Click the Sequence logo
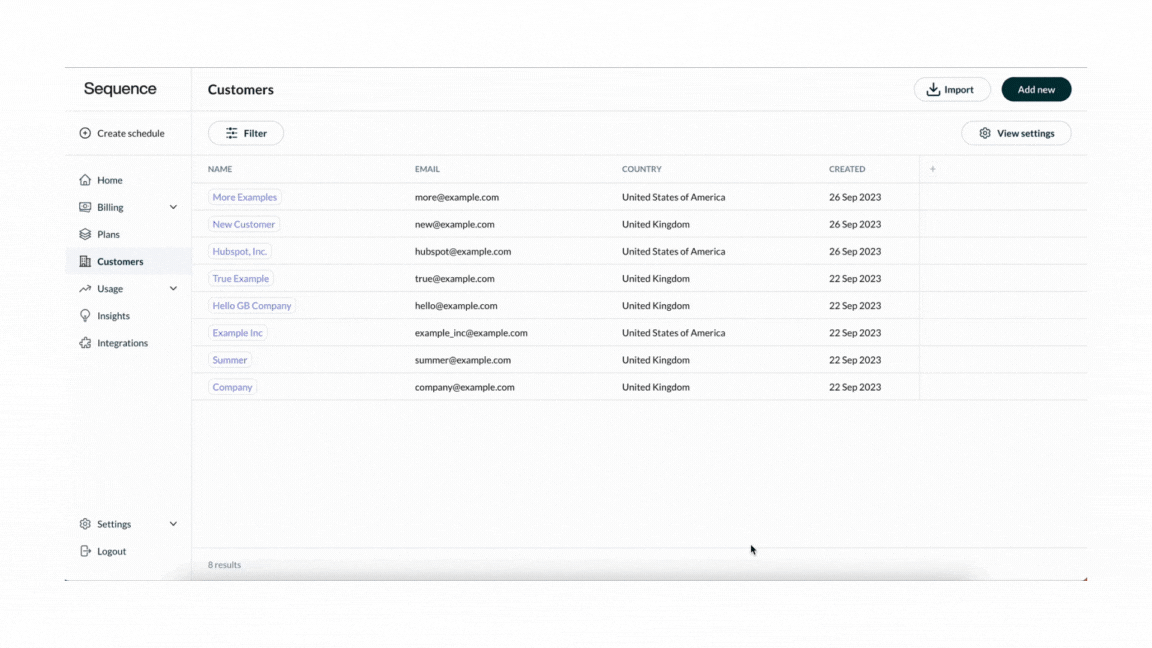This screenshot has height=648, width=1152. tap(121, 88)
